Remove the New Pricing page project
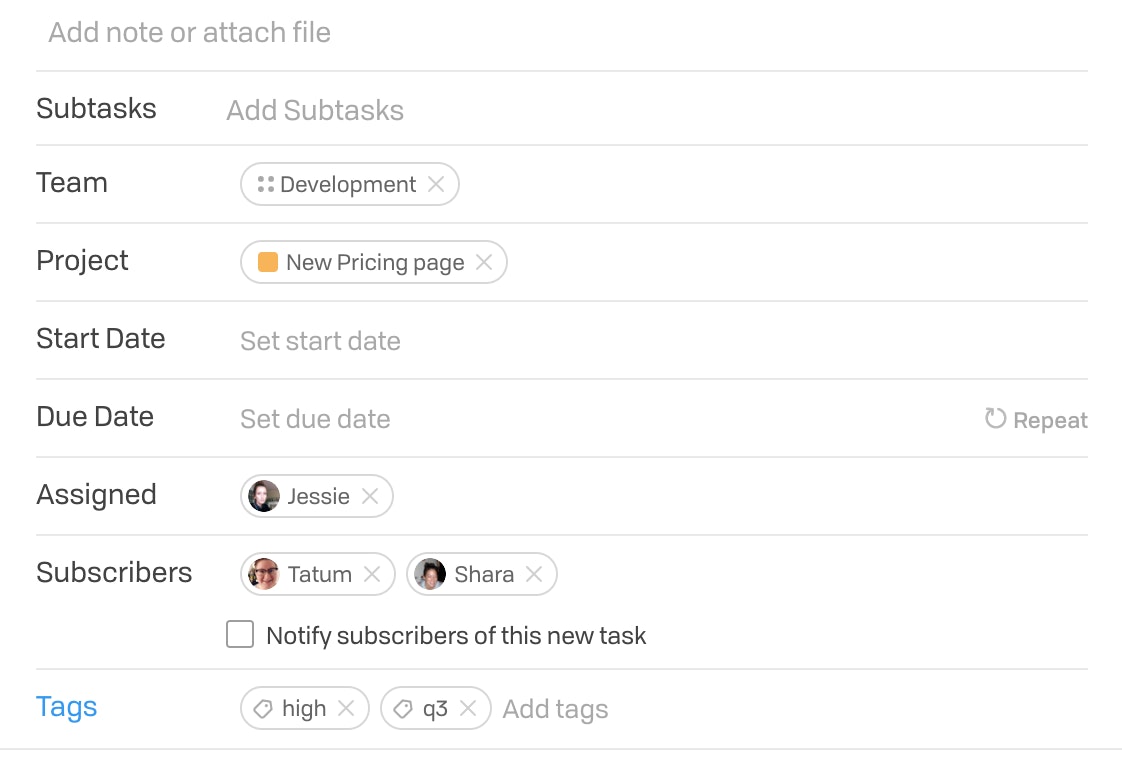 [x=484, y=263]
